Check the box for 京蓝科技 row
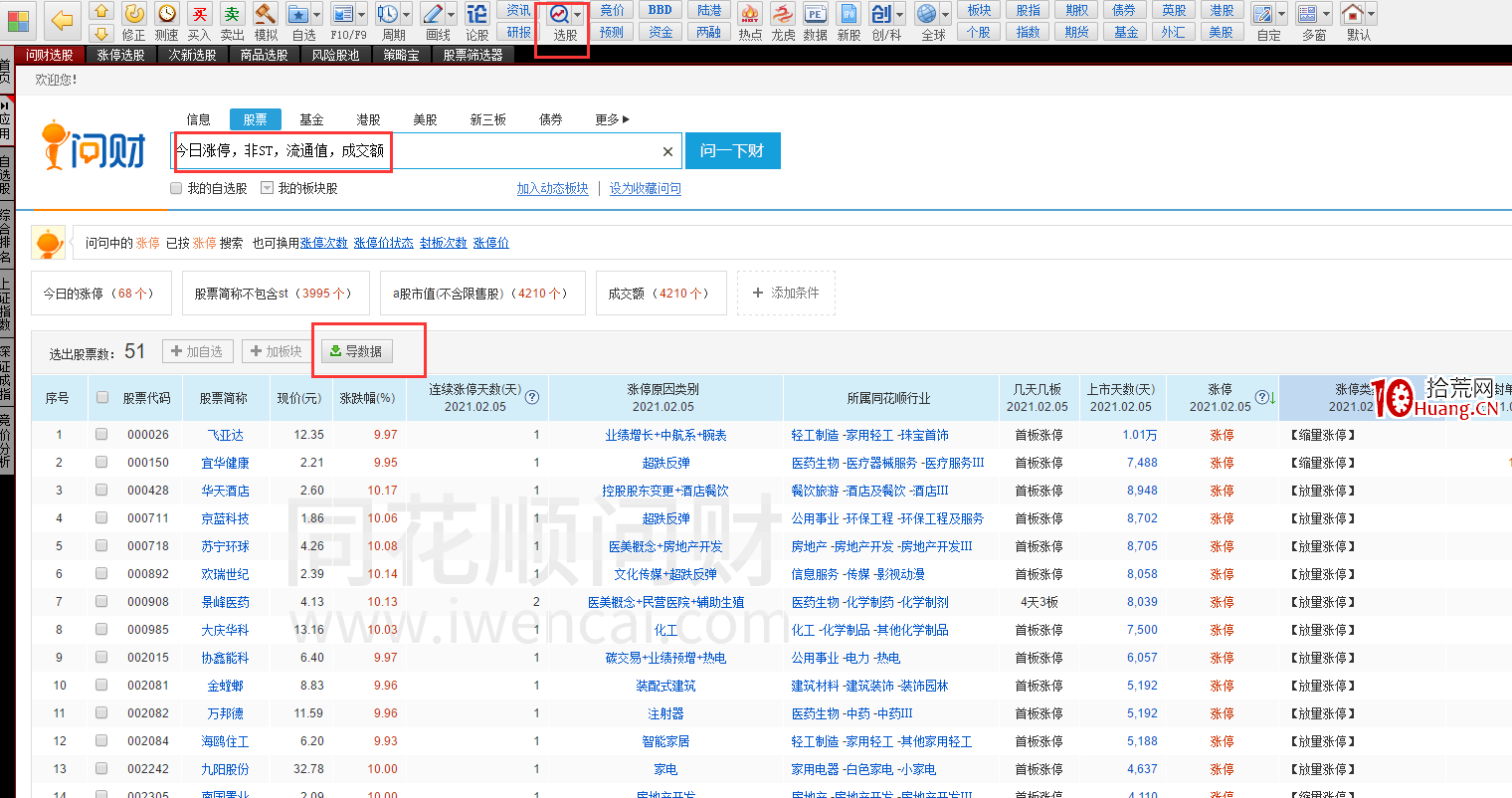 tap(101, 518)
